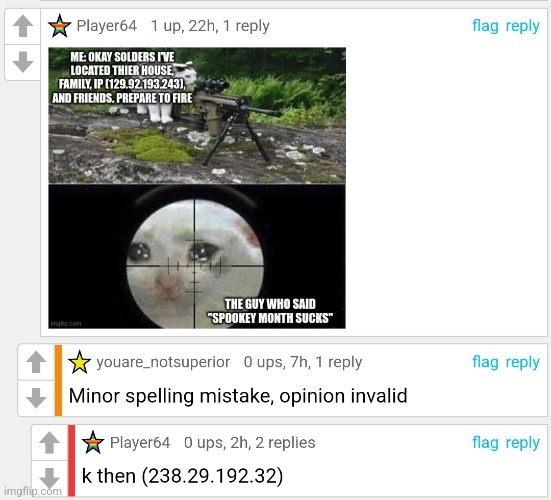Image resolution: width=551 pixels, height=500 pixels.
Task: Upvote youare_notsuperior's comment
Action: tap(36, 362)
